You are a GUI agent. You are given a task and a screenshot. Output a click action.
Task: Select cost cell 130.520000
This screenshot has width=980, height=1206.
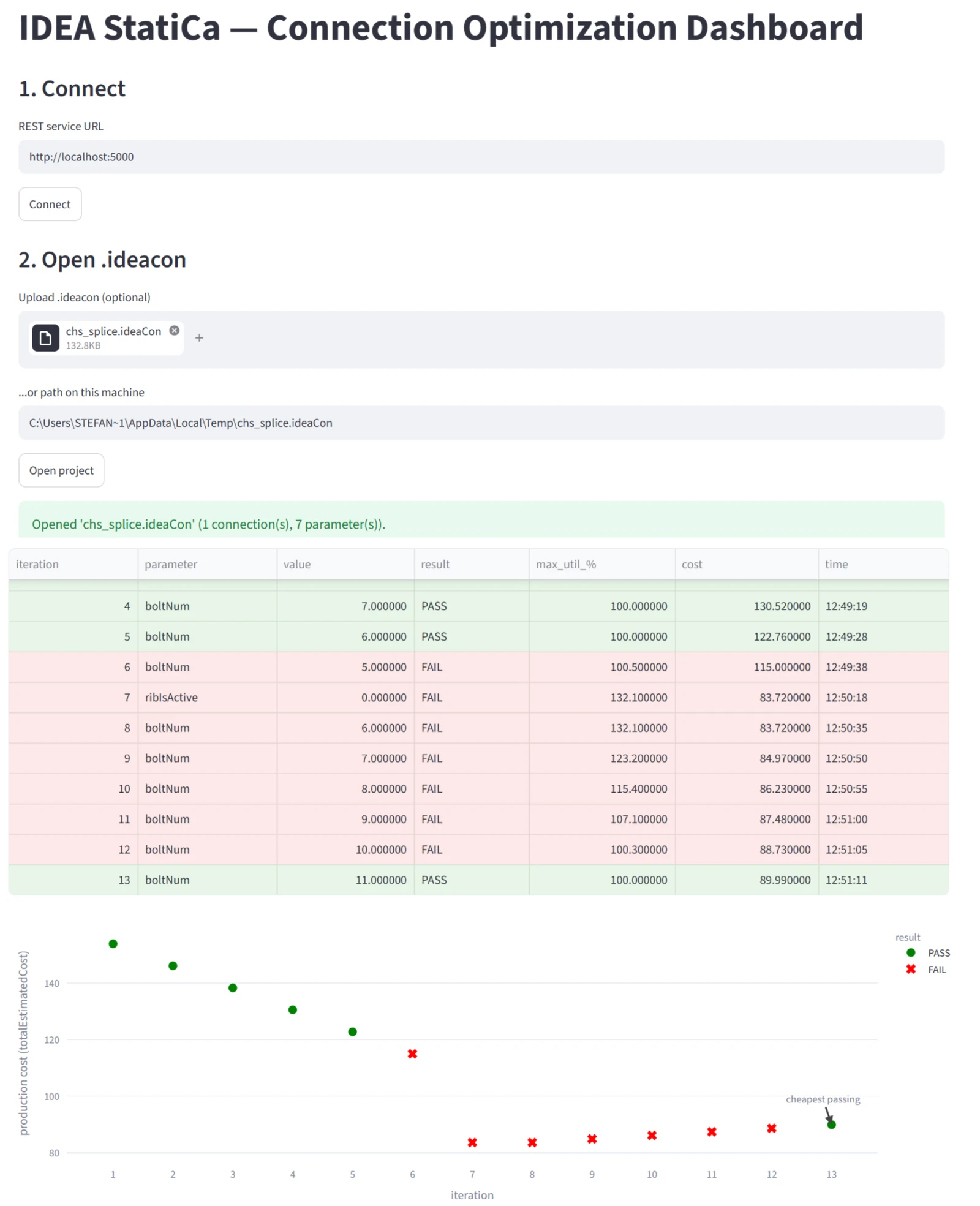[747, 606]
